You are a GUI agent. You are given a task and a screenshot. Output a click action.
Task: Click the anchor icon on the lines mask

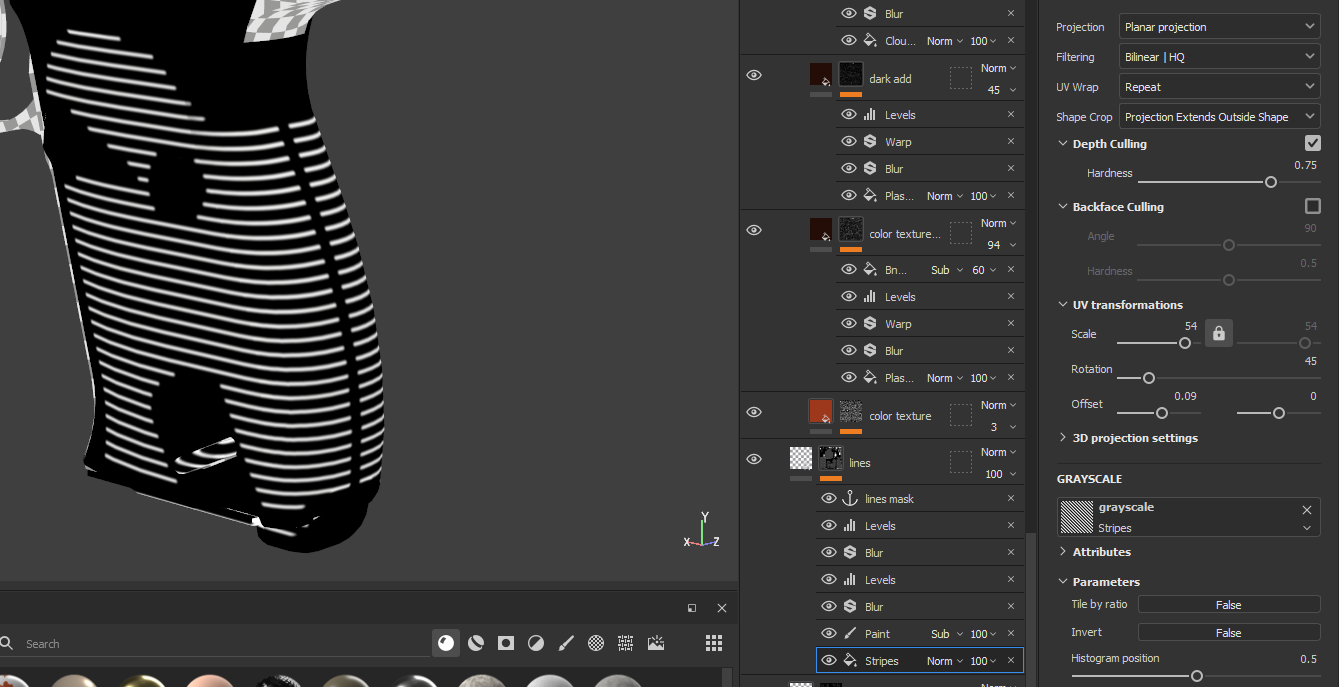pyautogui.click(x=848, y=498)
